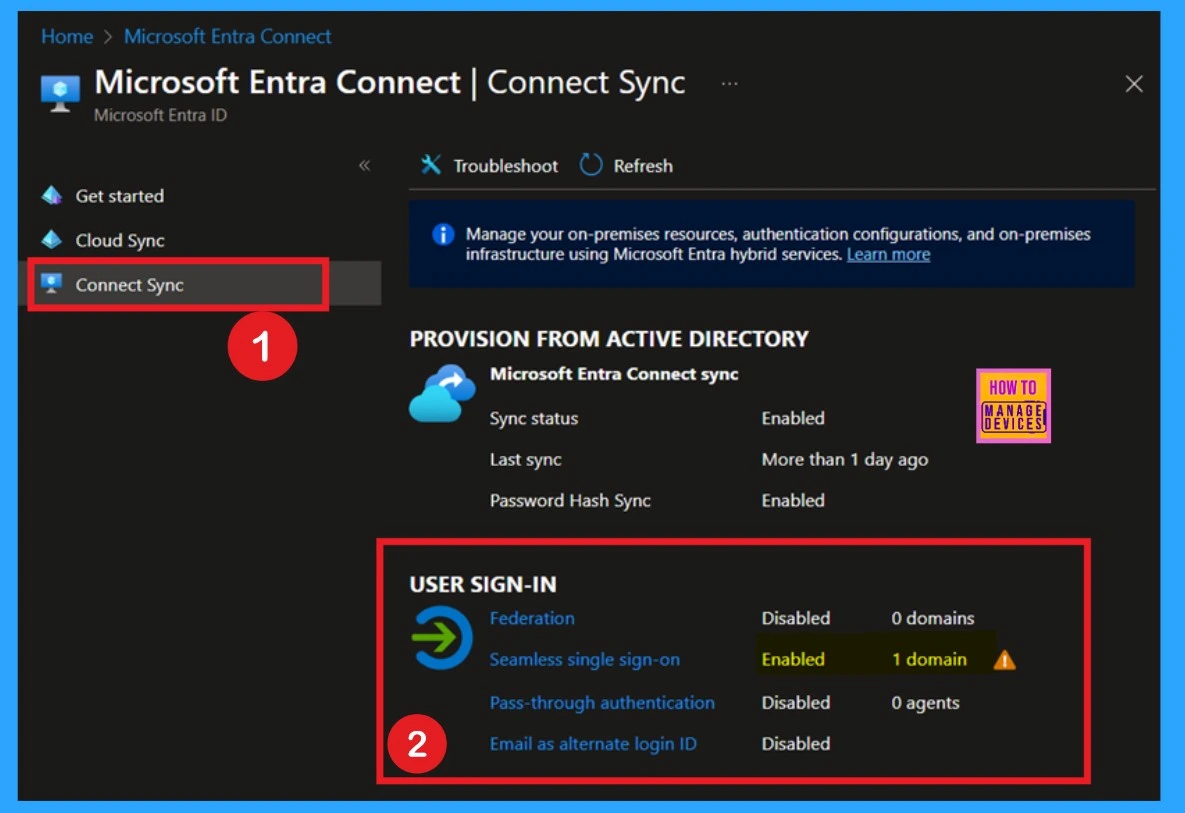
Task: Open Email as alternate login ID
Action: coord(593,744)
